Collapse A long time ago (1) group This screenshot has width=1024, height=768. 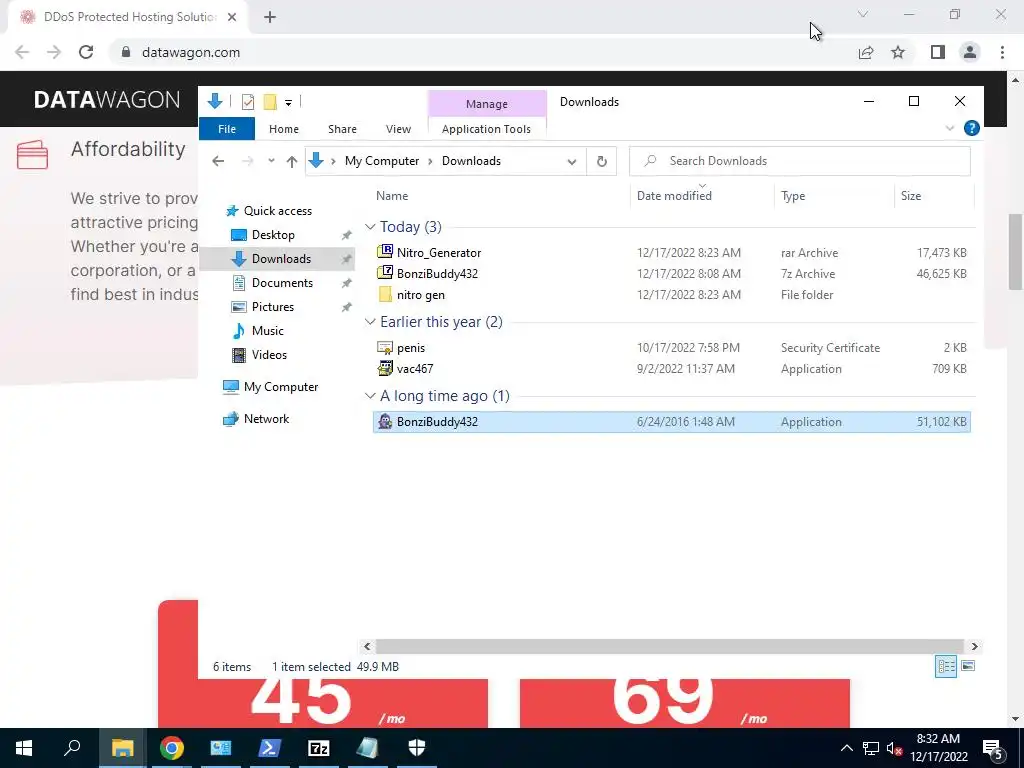(x=370, y=396)
